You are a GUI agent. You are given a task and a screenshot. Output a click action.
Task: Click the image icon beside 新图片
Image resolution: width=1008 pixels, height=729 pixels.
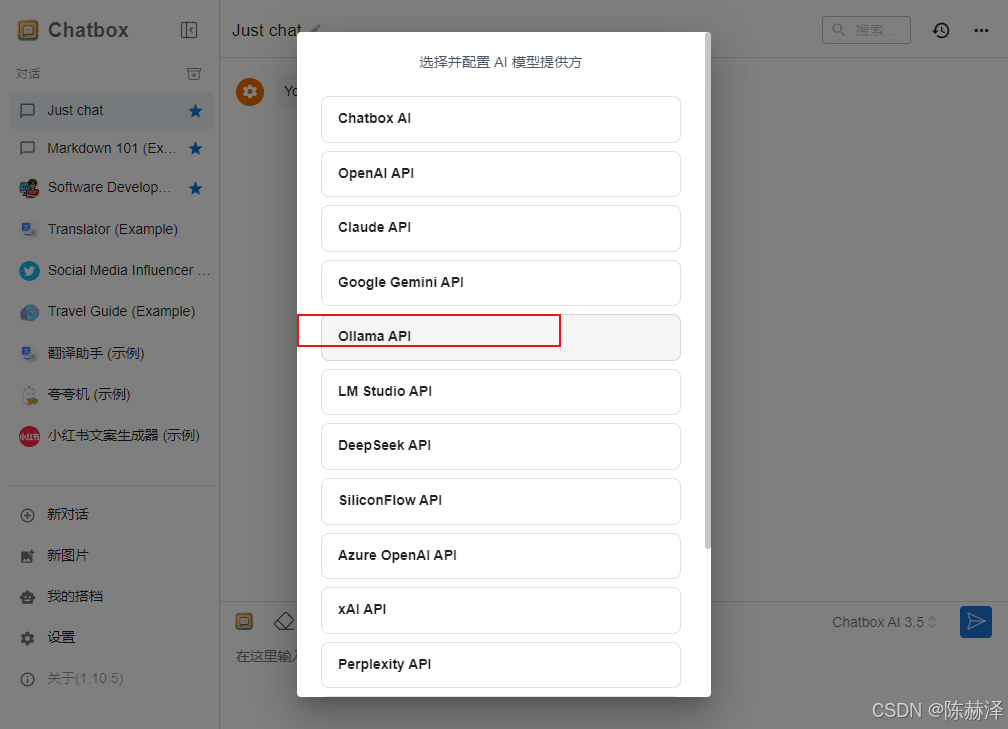28,557
